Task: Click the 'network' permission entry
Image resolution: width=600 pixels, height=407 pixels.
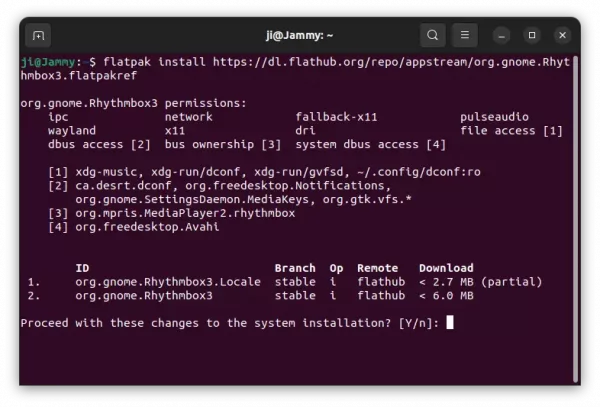Action: [x=189, y=117]
